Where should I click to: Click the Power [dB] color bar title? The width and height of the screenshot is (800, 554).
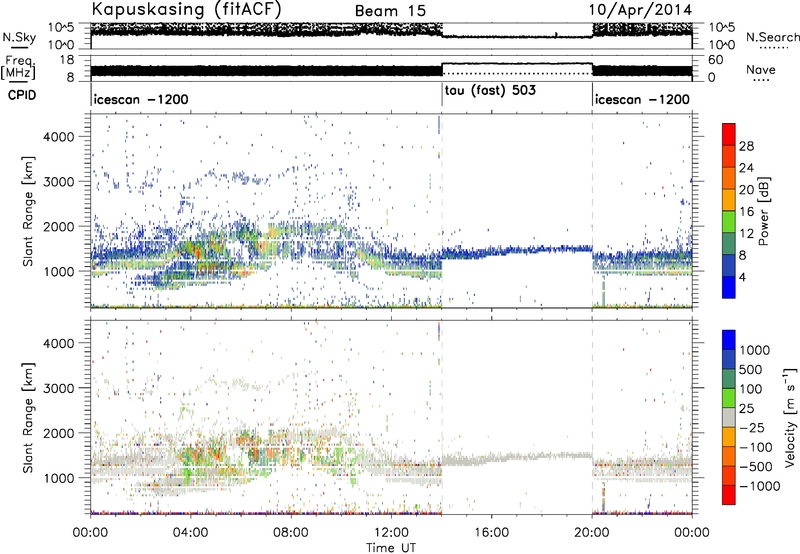pyautogui.click(x=763, y=211)
